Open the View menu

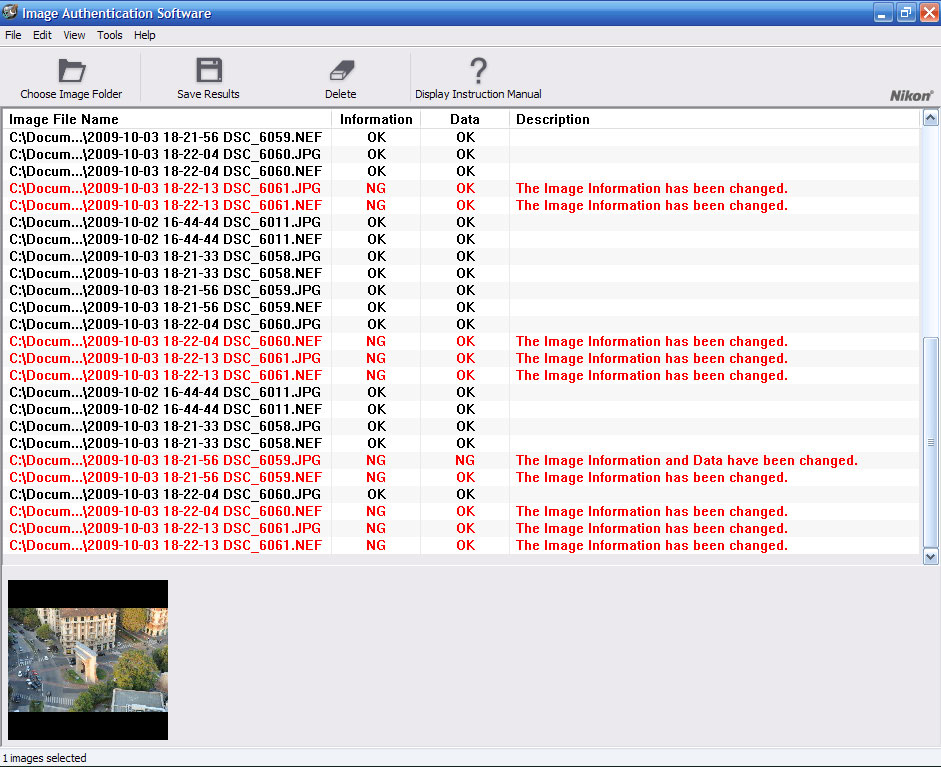coord(74,35)
